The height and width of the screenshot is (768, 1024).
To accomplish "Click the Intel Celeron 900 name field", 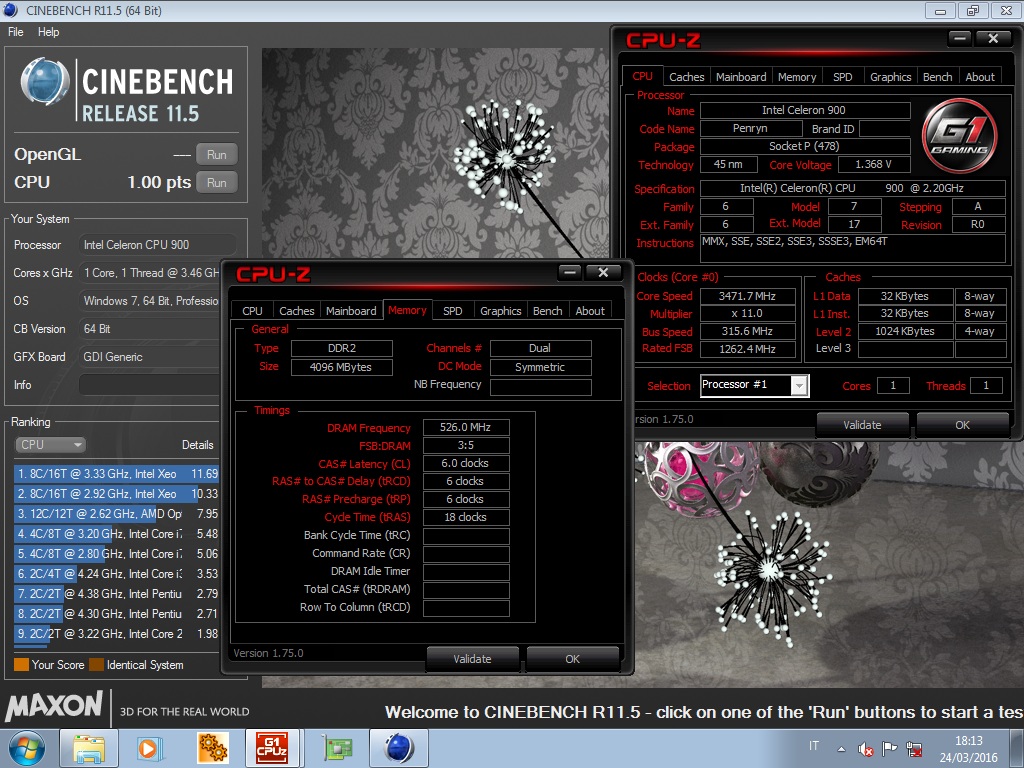I will 805,110.
